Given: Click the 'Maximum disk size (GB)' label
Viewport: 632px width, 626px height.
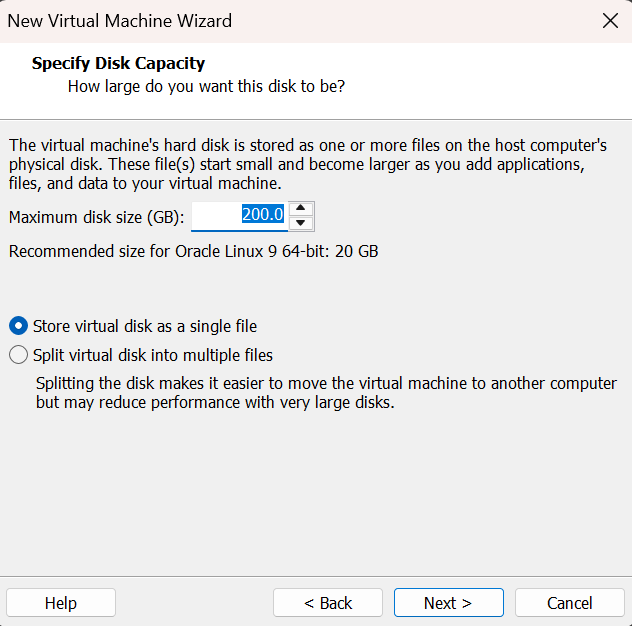Looking at the screenshot, I should 96,217.
